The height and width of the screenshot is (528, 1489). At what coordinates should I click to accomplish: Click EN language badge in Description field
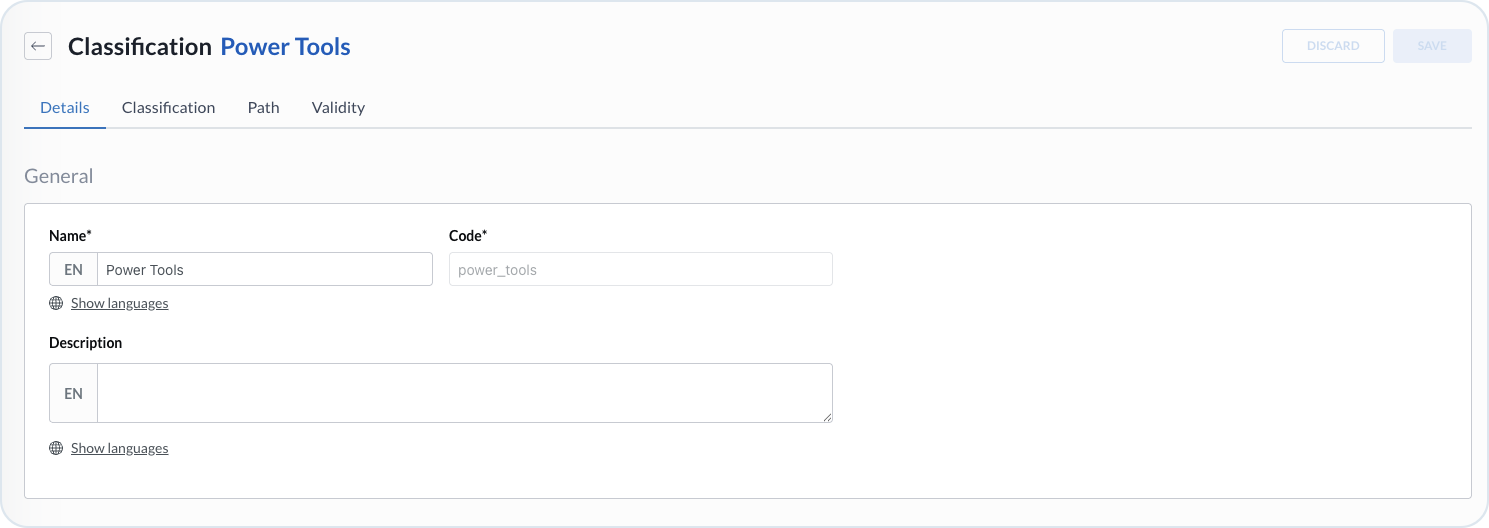(73, 393)
